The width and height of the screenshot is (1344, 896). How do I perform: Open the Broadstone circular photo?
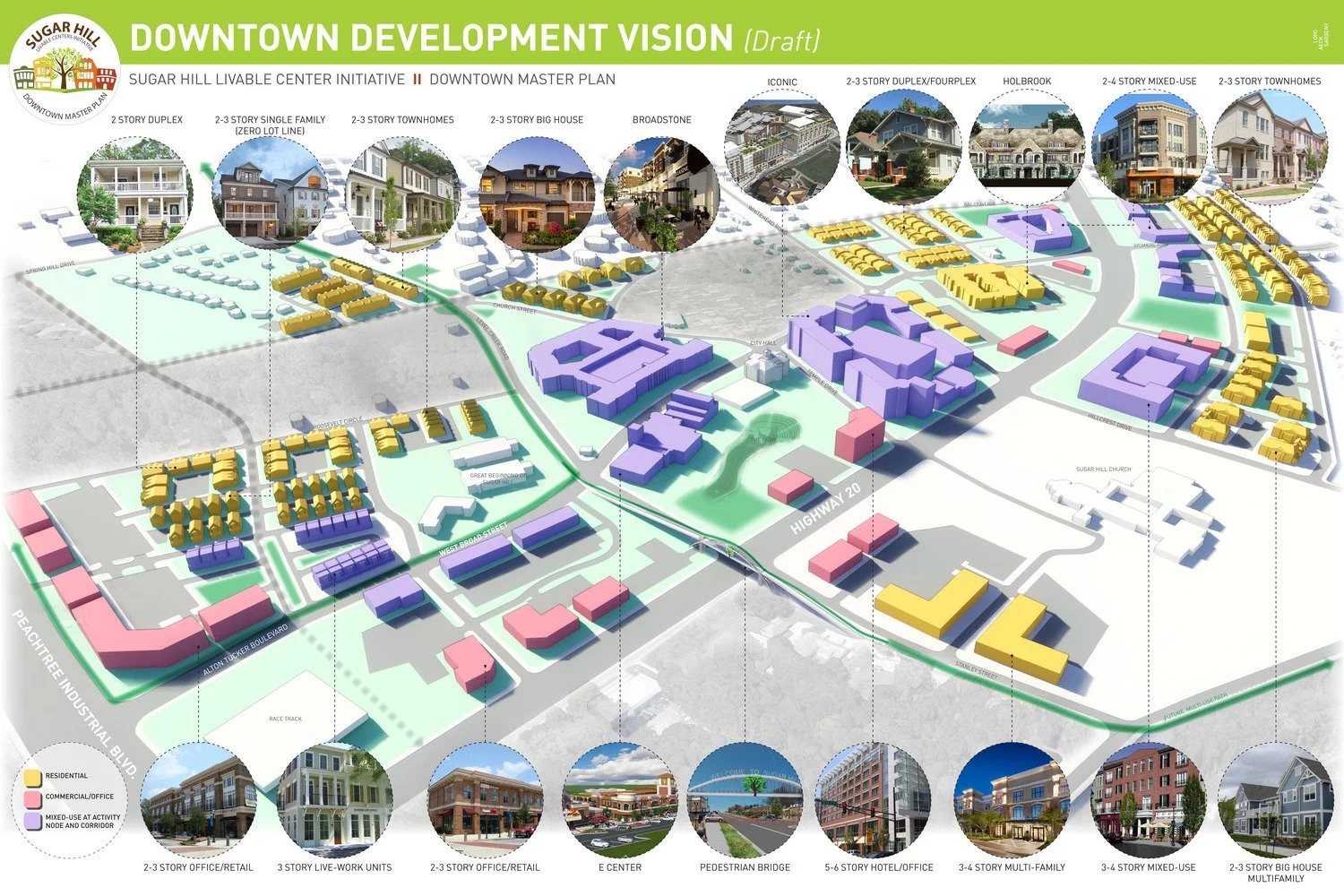tap(662, 193)
